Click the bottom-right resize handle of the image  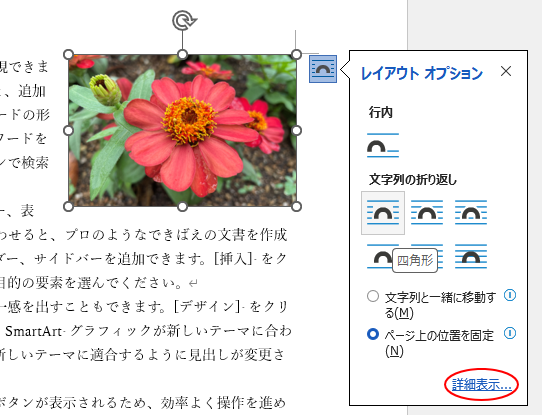pyautogui.click(x=297, y=207)
